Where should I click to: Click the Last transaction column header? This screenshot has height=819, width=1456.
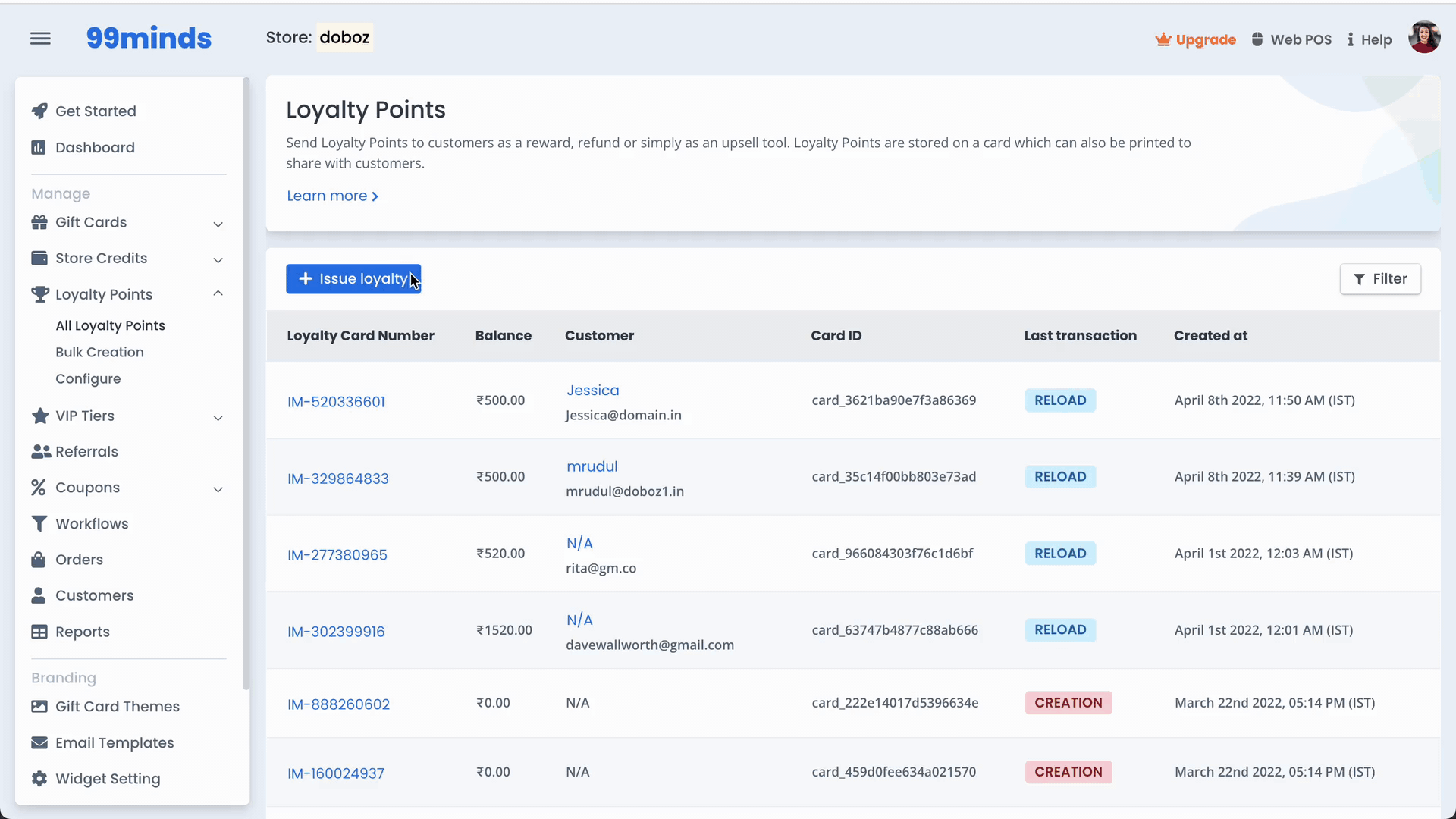(x=1080, y=336)
